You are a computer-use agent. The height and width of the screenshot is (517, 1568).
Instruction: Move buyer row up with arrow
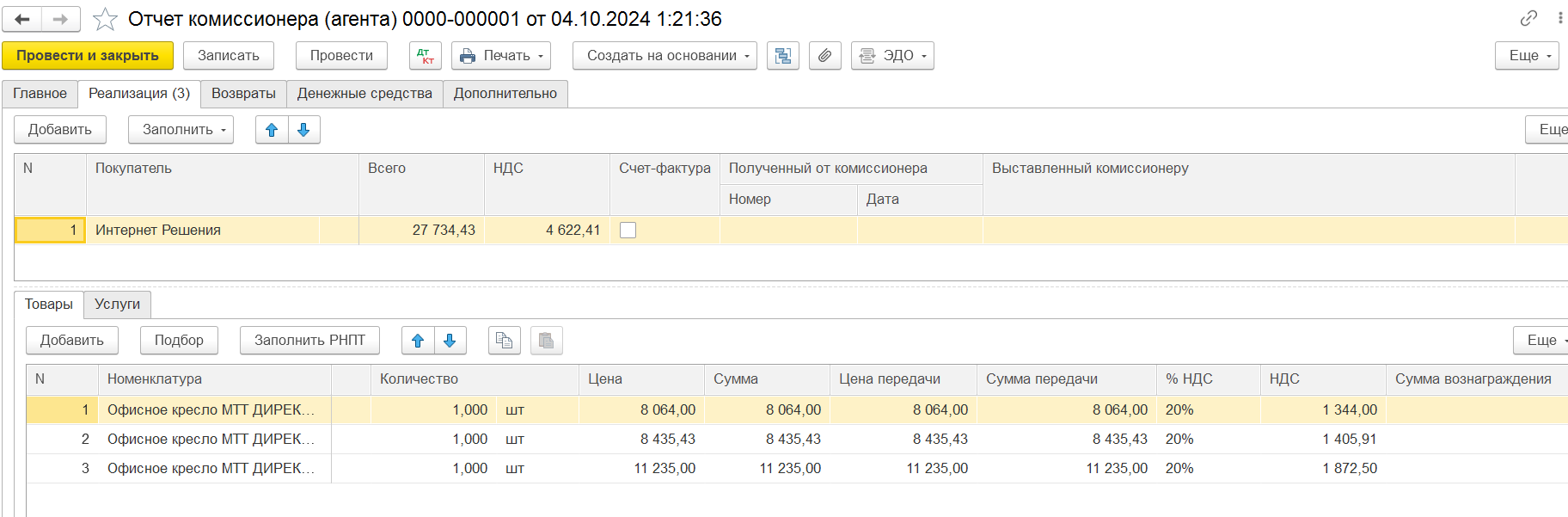pyautogui.click(x=272, y=130)
